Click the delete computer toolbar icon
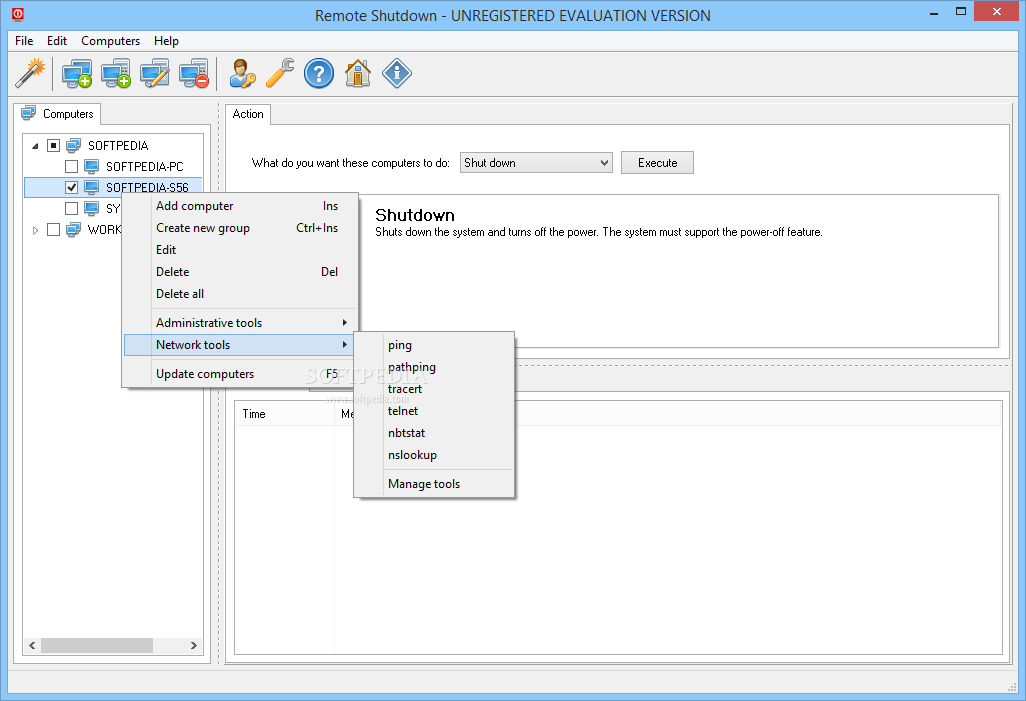1026x701 pixels. click(x=194, y=73)
